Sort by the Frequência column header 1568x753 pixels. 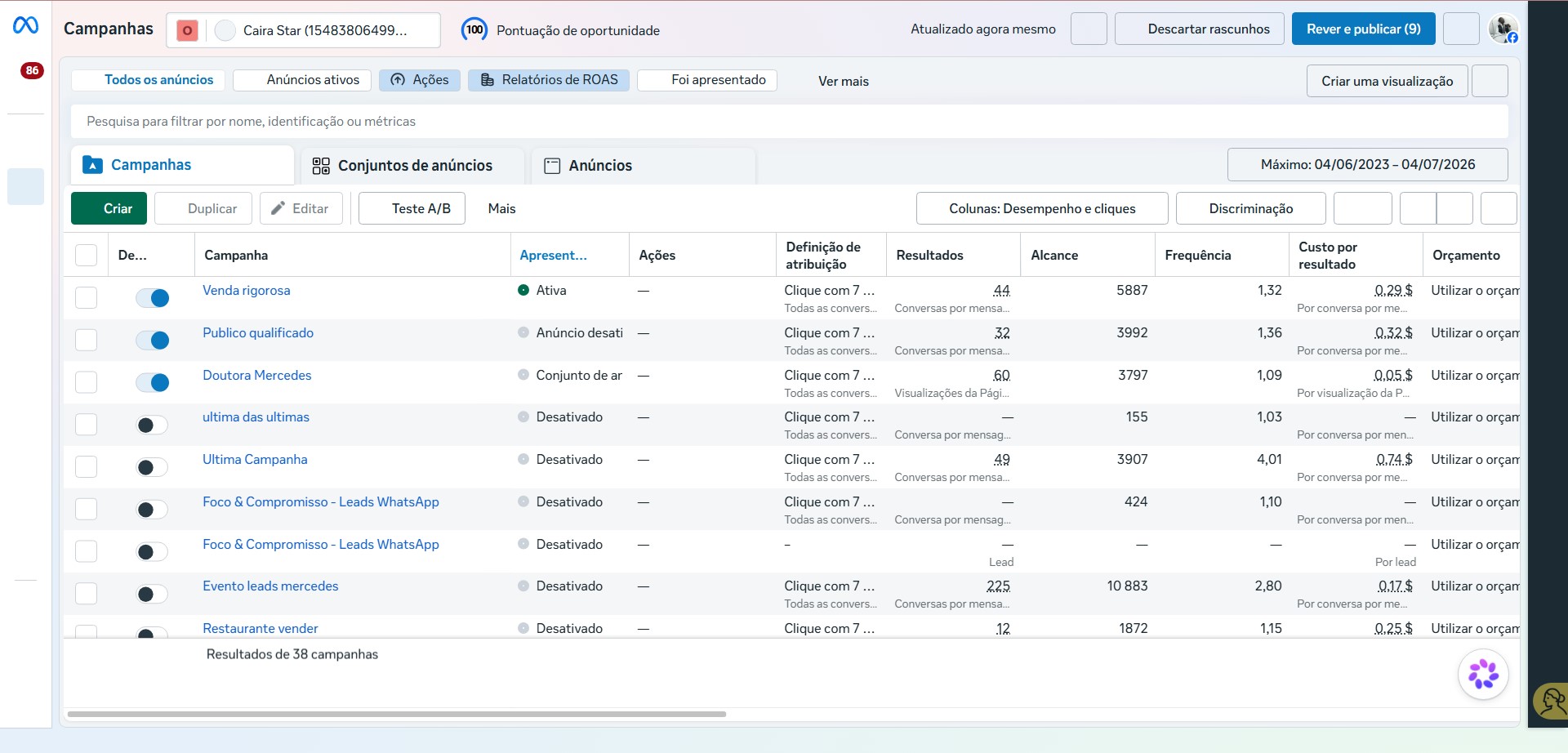[1222, 255]
